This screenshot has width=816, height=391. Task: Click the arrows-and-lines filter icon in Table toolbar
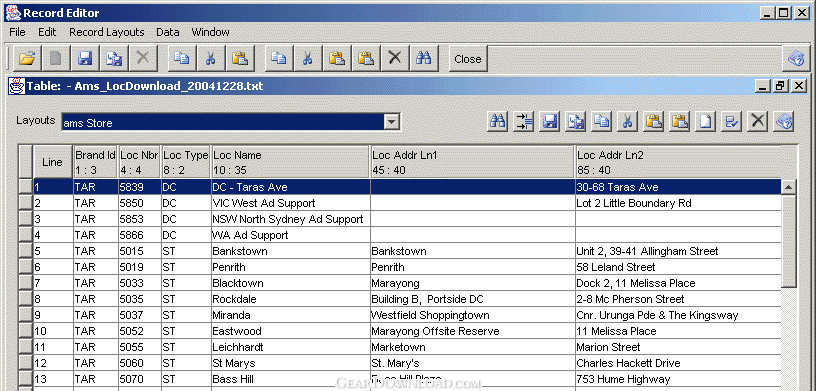[x=524, y=122]
